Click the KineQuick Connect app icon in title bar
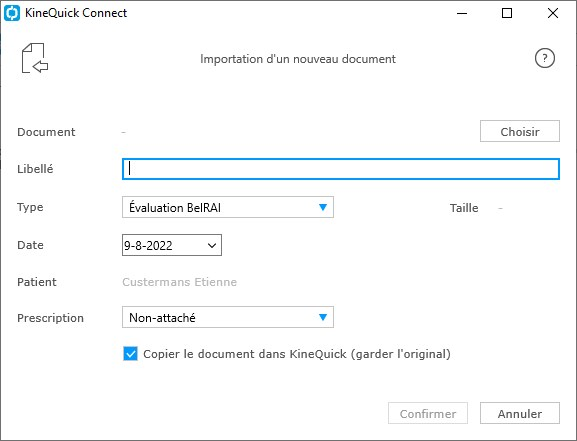Viewport: 577px width, 441px height. pyautogui.click(x=12, y=13)
